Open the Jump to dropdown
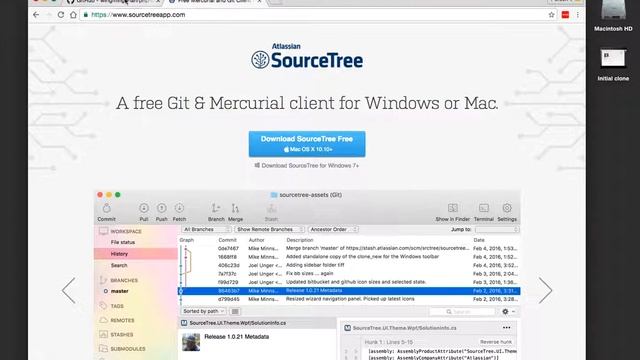640x360 pixels. [x=497, y=230]
